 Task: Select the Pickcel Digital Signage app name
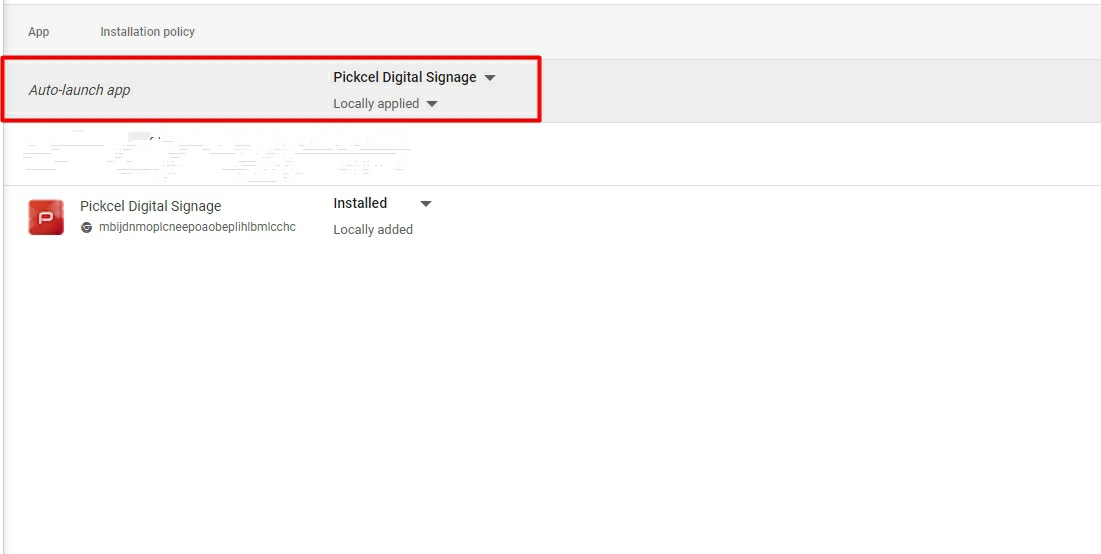click(x=150, y=206)
